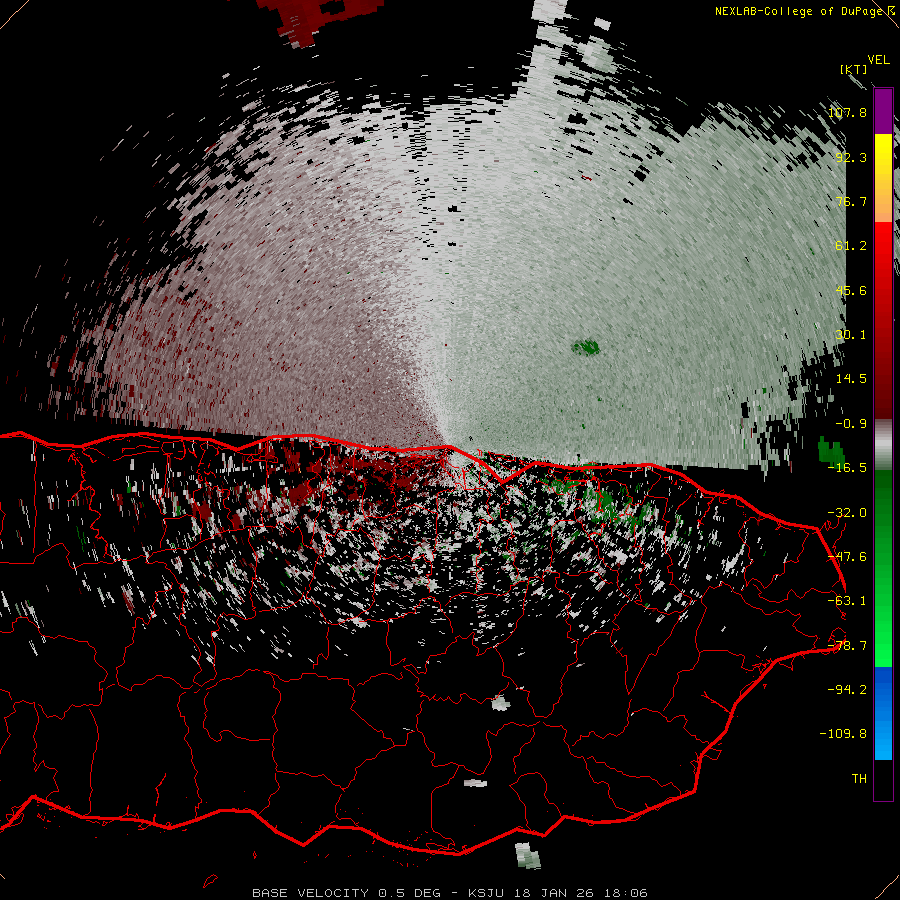The width and height of the screenshot is (900, 900).
Task: Select the -32.0 legend value
Action: [x=847, y=513]
